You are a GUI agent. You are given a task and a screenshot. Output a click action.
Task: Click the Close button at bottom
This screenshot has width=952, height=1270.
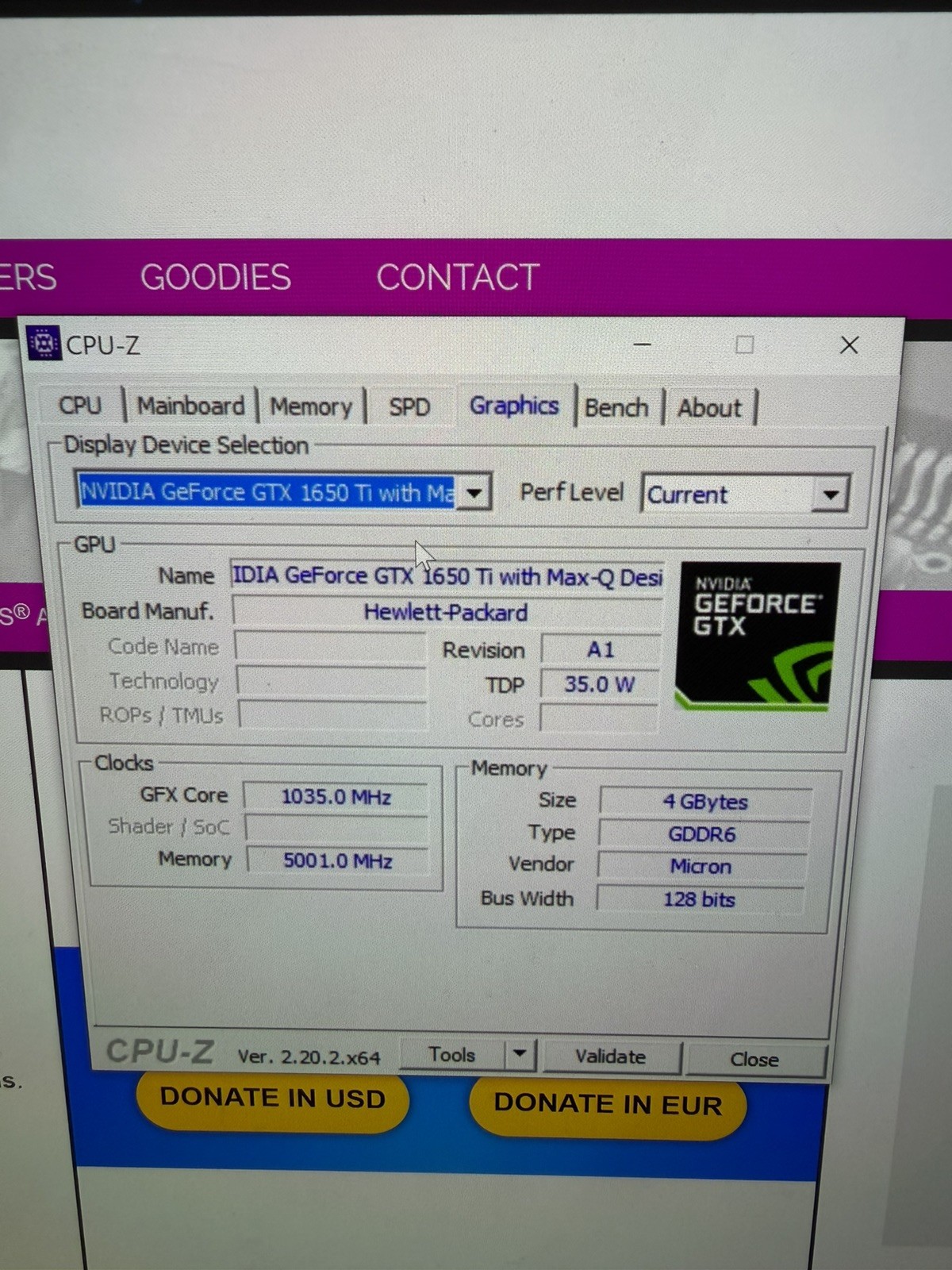pyautogui.click(x=754, y=1059)
